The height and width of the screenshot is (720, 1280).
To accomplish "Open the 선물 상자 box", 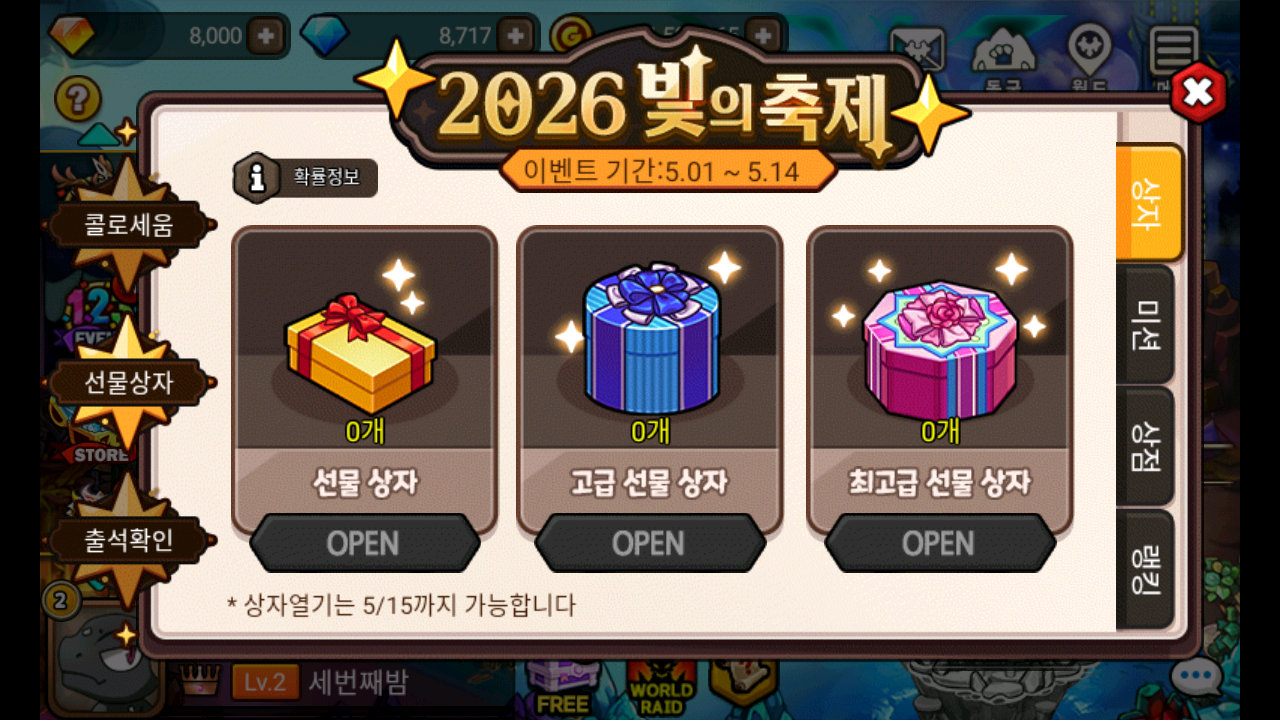I will point(364,543).
